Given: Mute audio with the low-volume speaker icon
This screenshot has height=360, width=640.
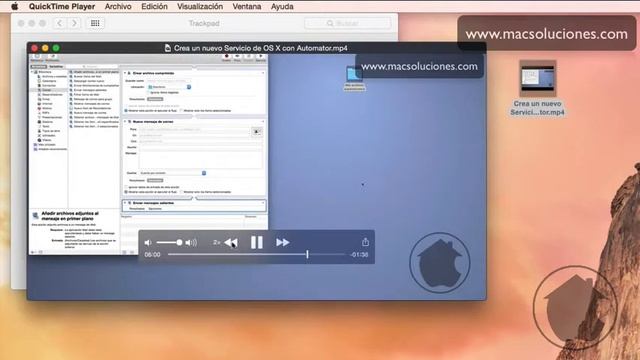Looking at the screenshot, I should click(x=148, y=242).
